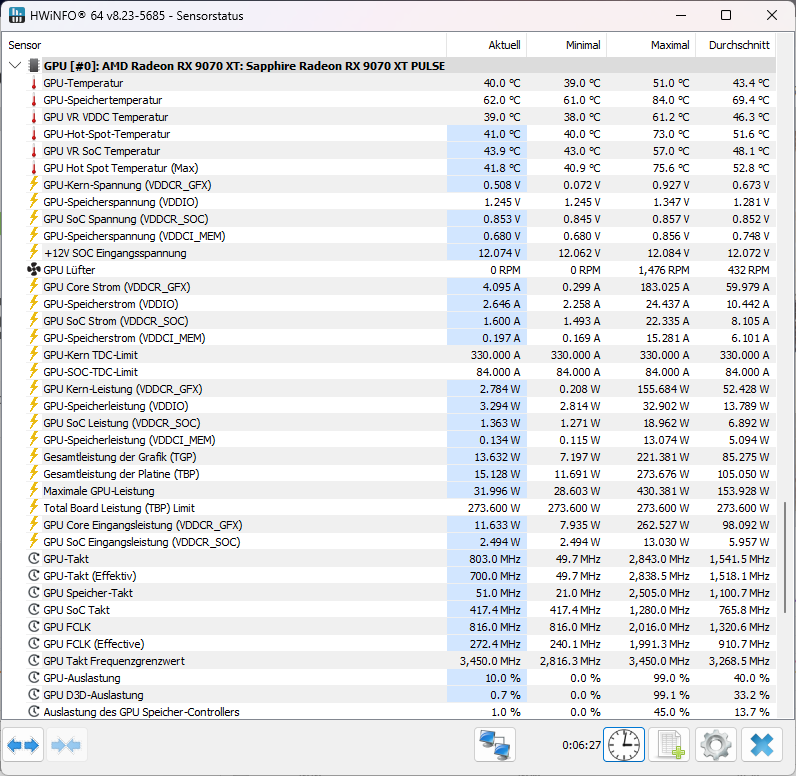Click the shrink-layout arrows button
The height and width of the screenshot is (776, 796).
point(67,745)
